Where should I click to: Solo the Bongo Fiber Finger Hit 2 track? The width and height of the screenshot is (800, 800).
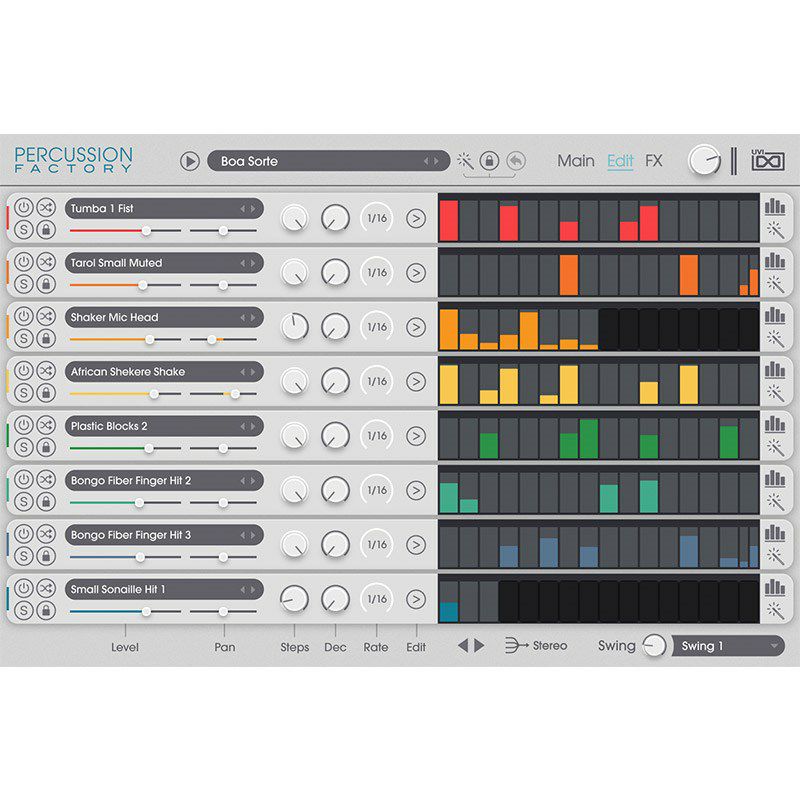click(23, 502)
